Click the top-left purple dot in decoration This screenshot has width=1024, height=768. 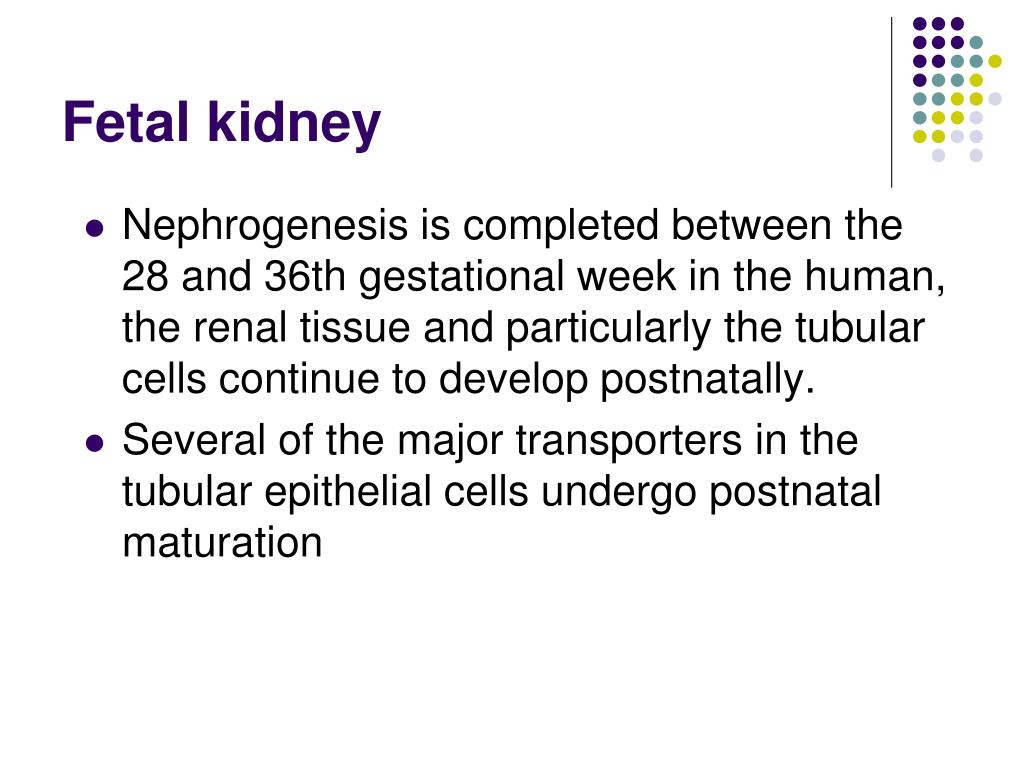(920, 24)
